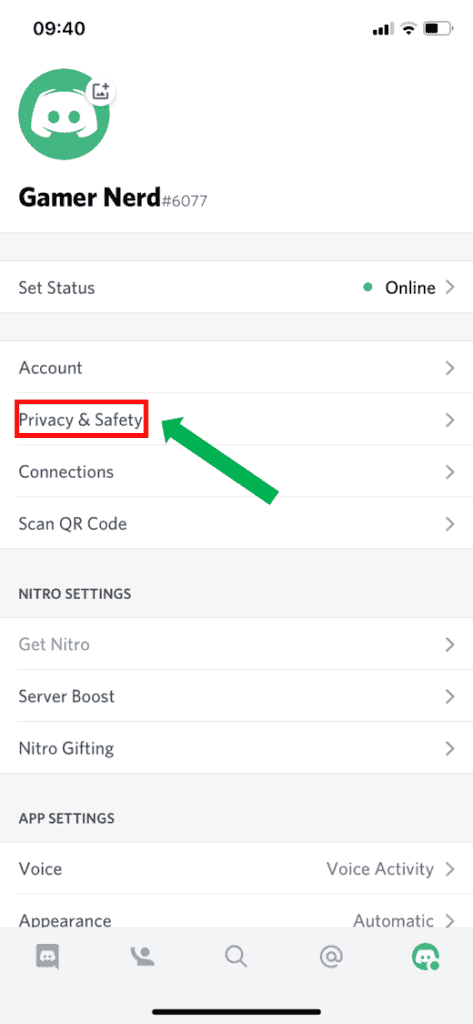Screen dimensions: 473x1024
Task: Open Get Nitro
Action: click(x=236, y=644)
